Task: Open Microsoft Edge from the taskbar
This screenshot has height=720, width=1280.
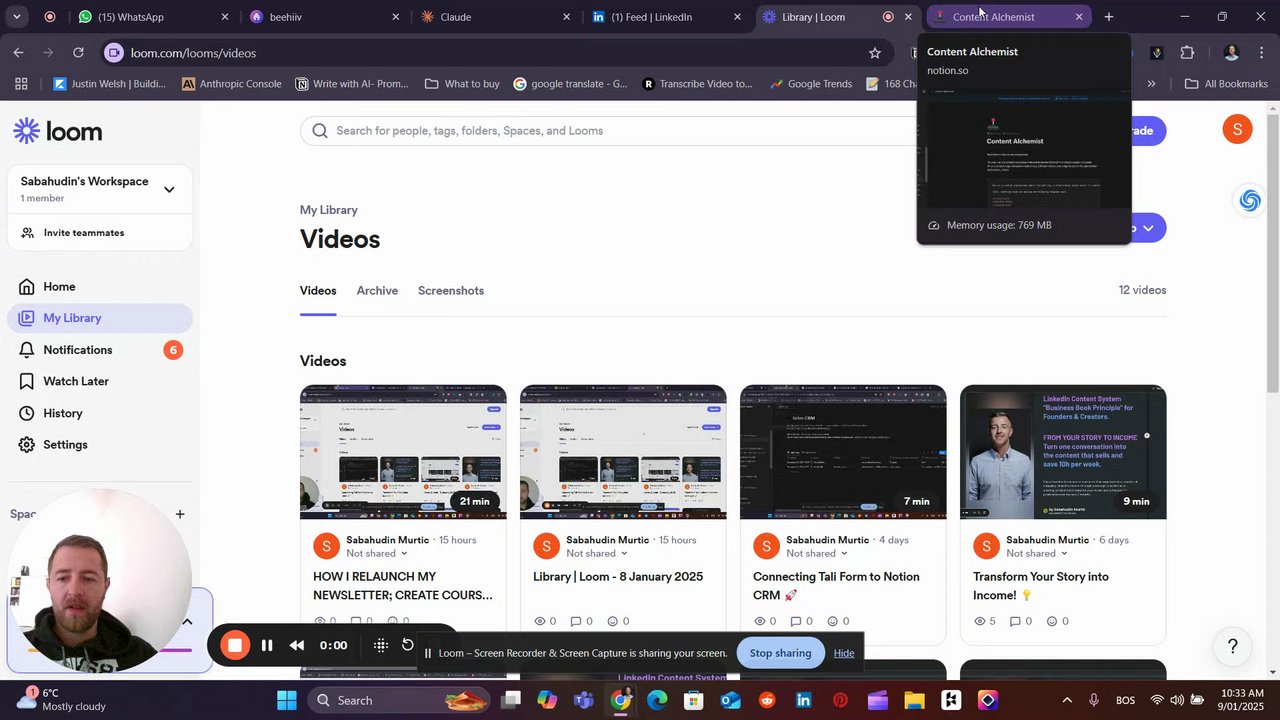Action: pos(657,700)
